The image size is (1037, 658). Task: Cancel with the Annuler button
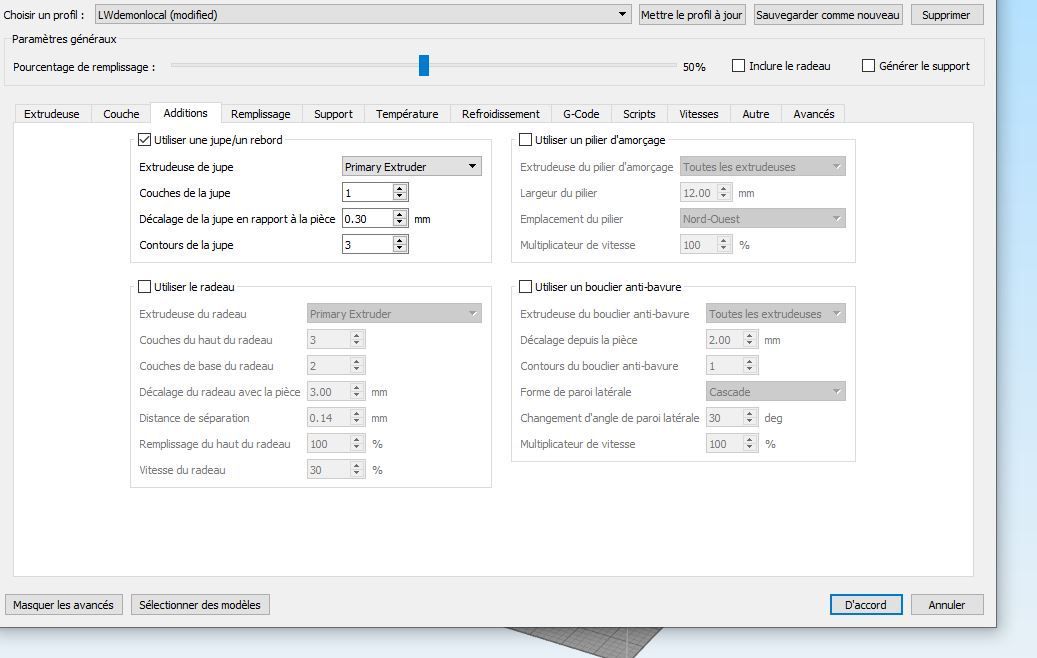tap(946, 604)
